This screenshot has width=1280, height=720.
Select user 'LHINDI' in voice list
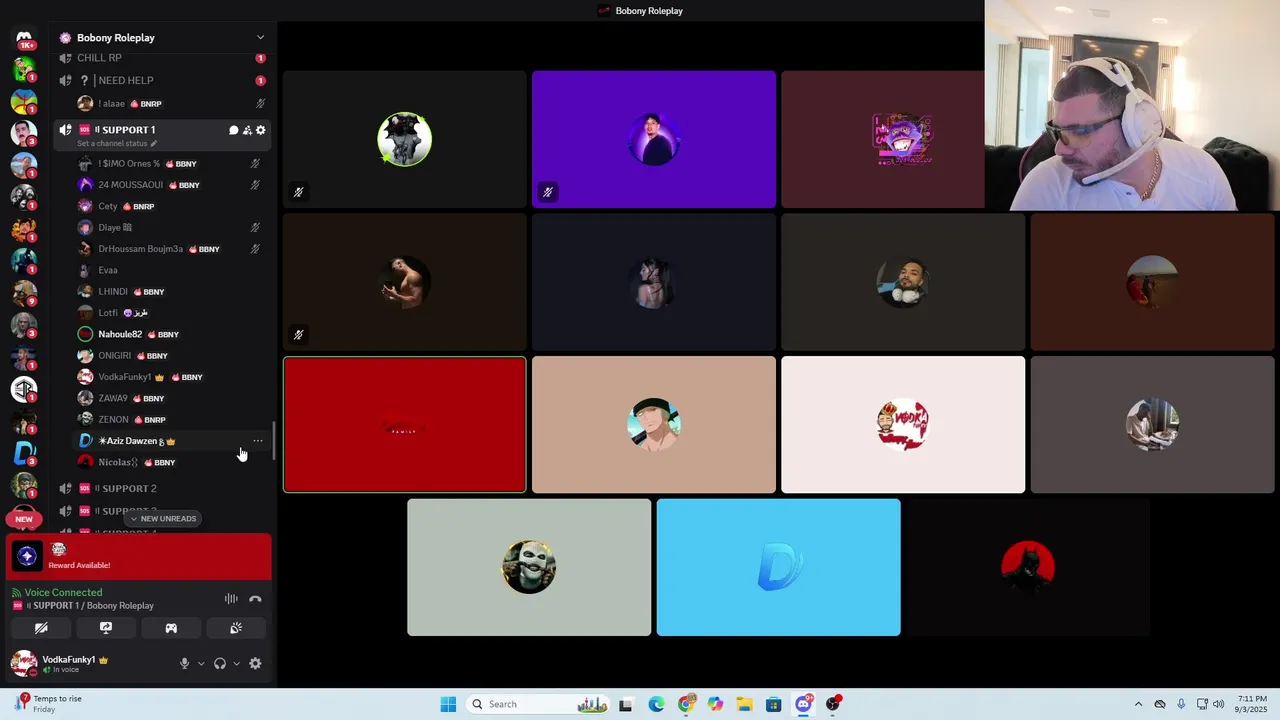[172, 292]
